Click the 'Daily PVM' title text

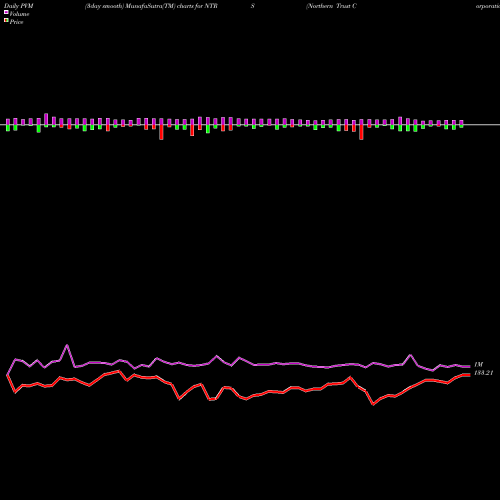click(x=19, y=6)
